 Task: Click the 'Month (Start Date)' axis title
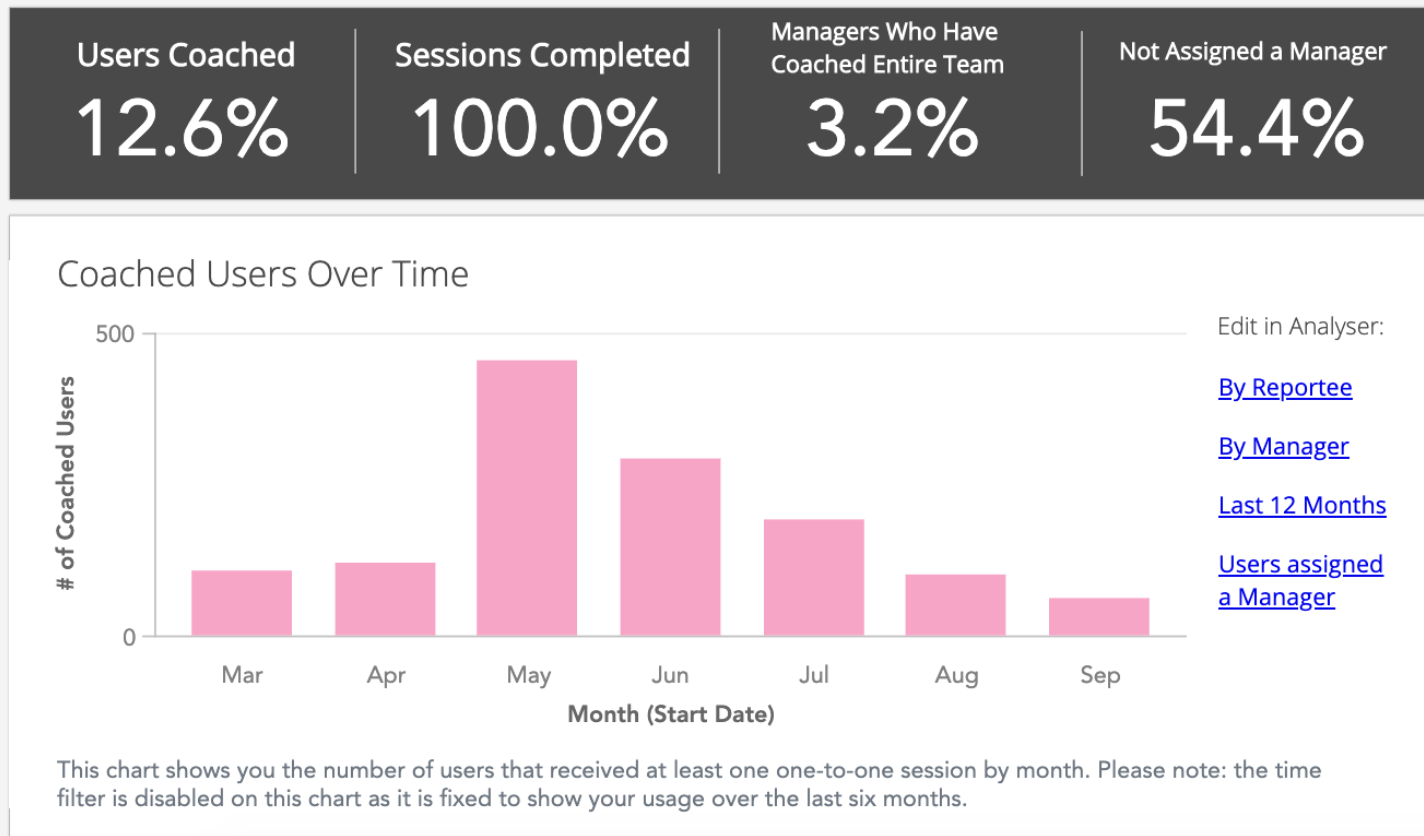click(671, 714)
